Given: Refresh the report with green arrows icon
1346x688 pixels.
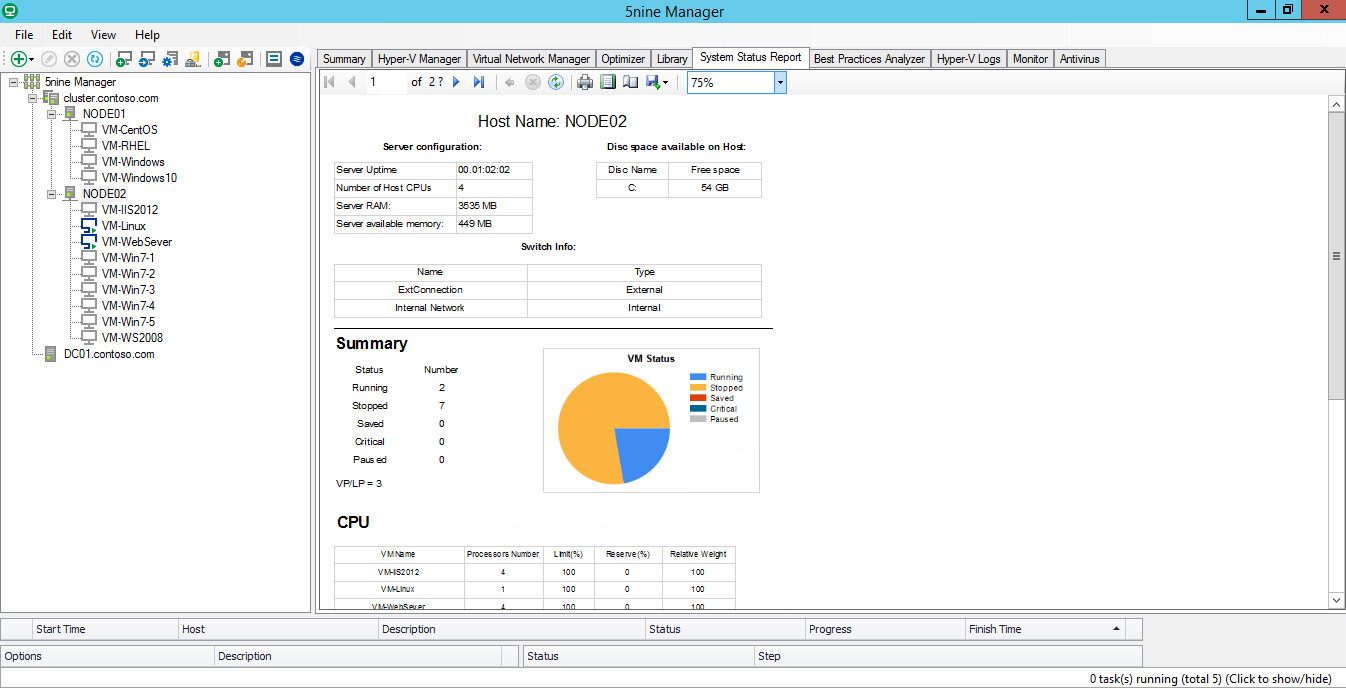Looking at the screenshot, I should (556, 82).
